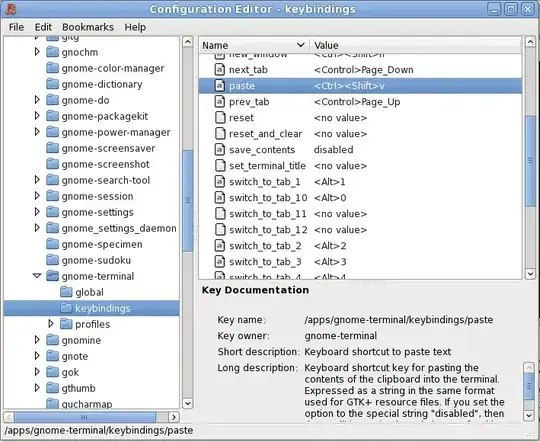Select the <Control>Page_Down value cell

pos(363,70)
